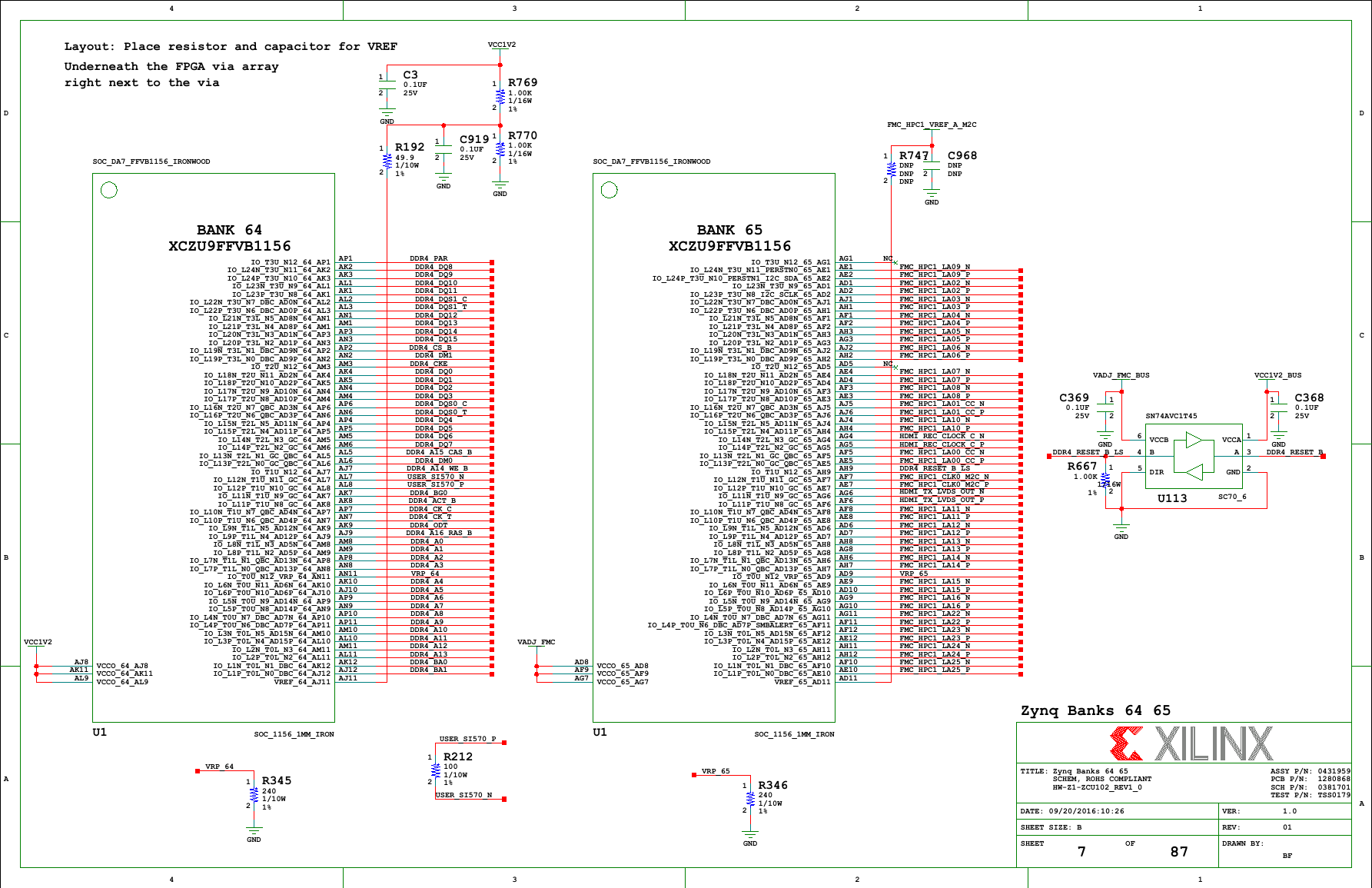Click the VRP_65 net label near R346

click(716, 772)
